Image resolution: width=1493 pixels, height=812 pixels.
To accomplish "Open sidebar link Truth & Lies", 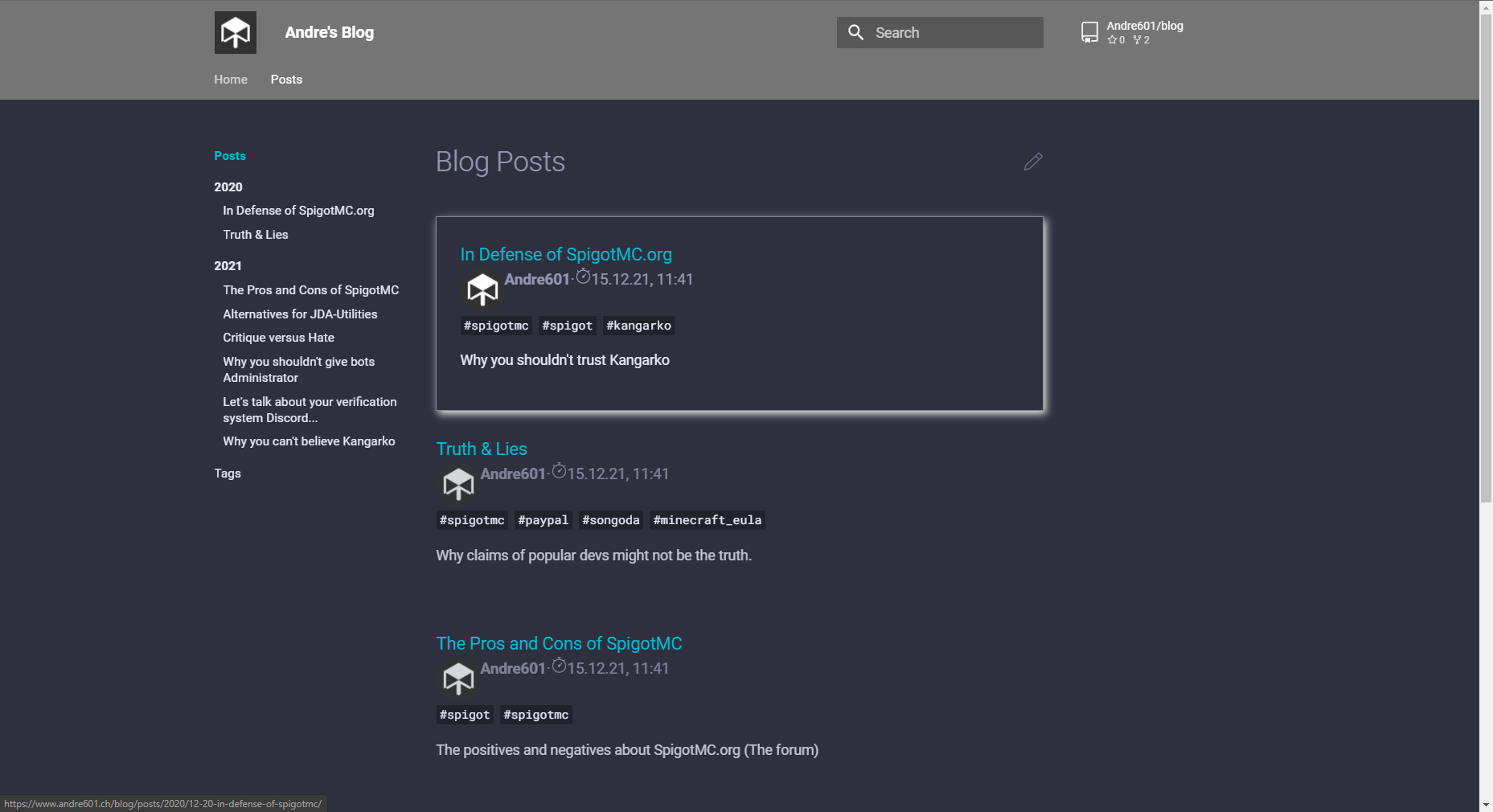I will [256, 235].
